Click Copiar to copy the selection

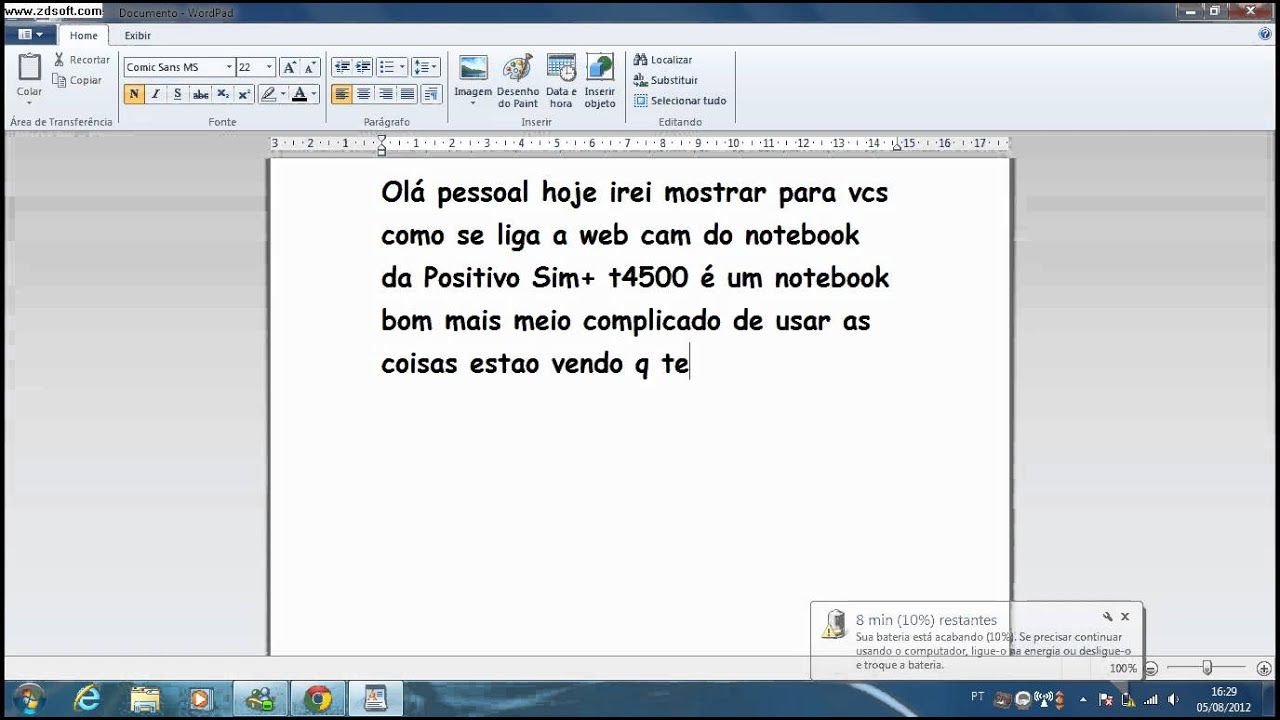pyautogui.click(x=77, y=80)
